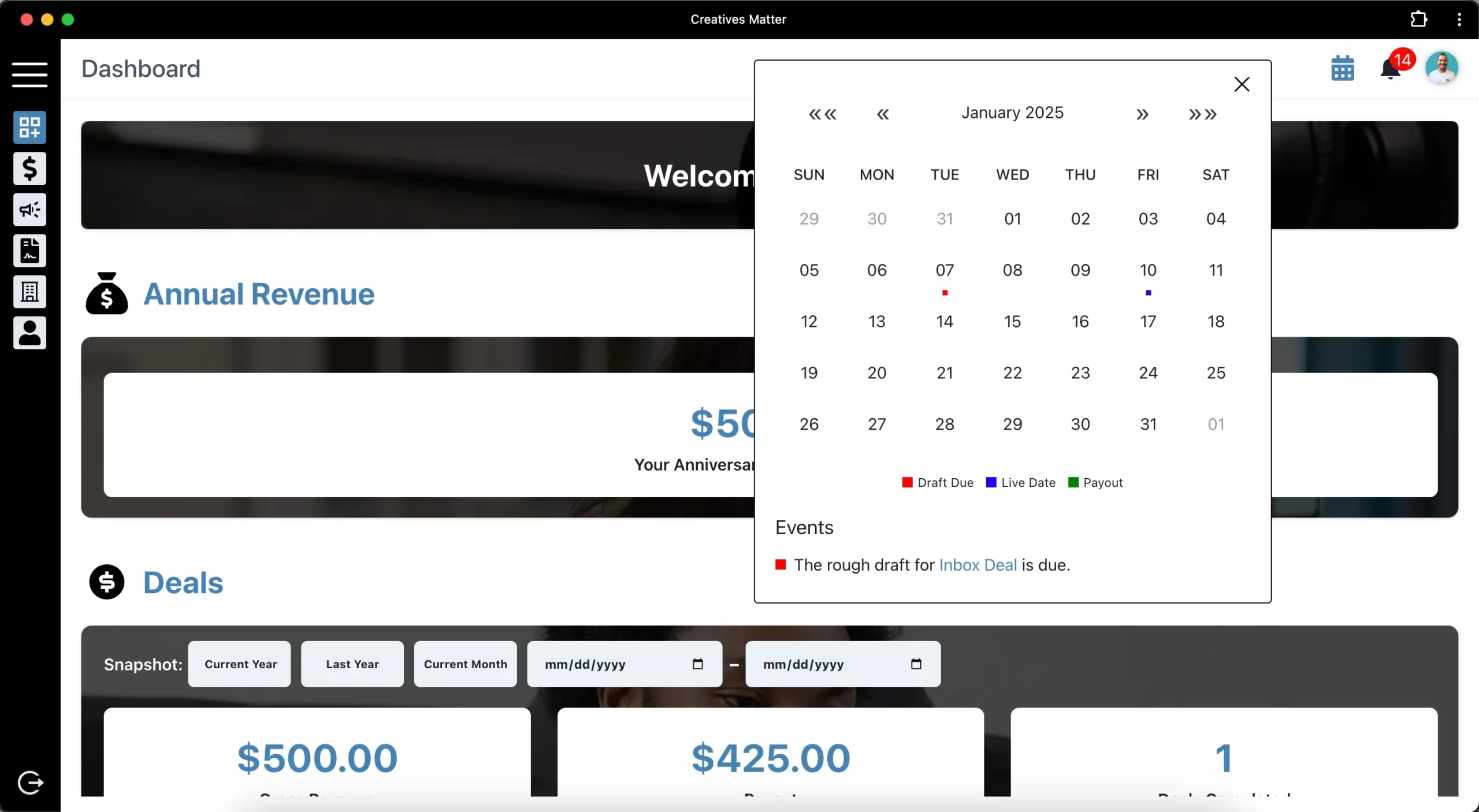Select January 23 on the calendar
The width and height of the screenshot is (1479, 812).
point(1080,373)
